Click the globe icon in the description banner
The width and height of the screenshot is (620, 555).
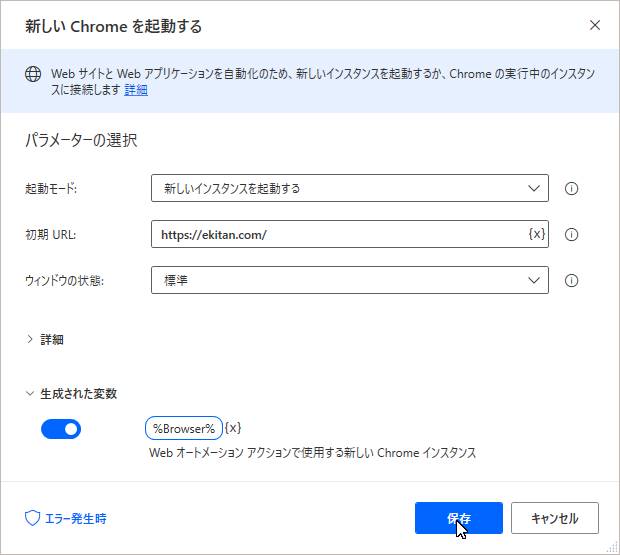(33, 74)
